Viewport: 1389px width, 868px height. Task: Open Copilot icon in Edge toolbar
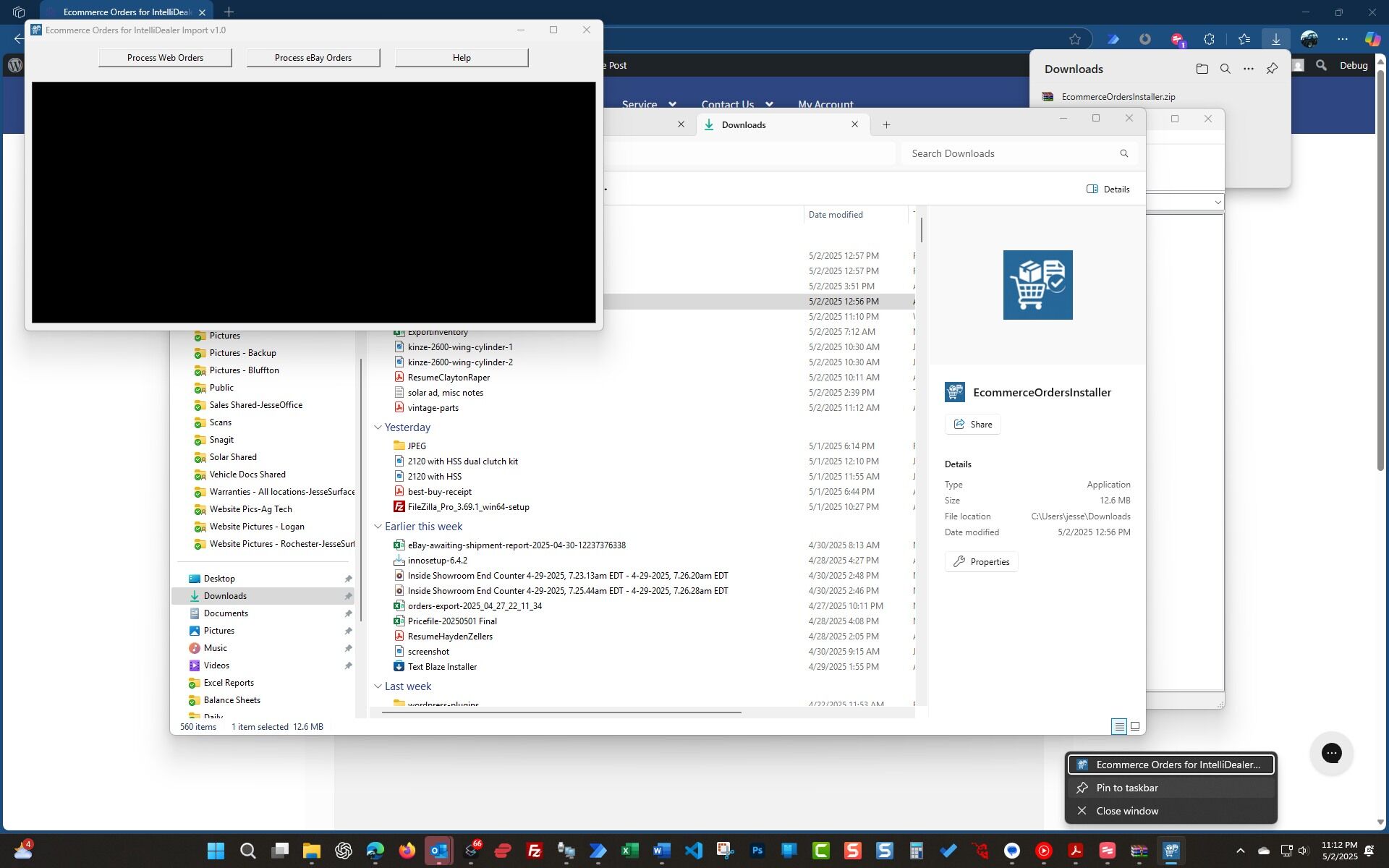tap(1371, 39)
